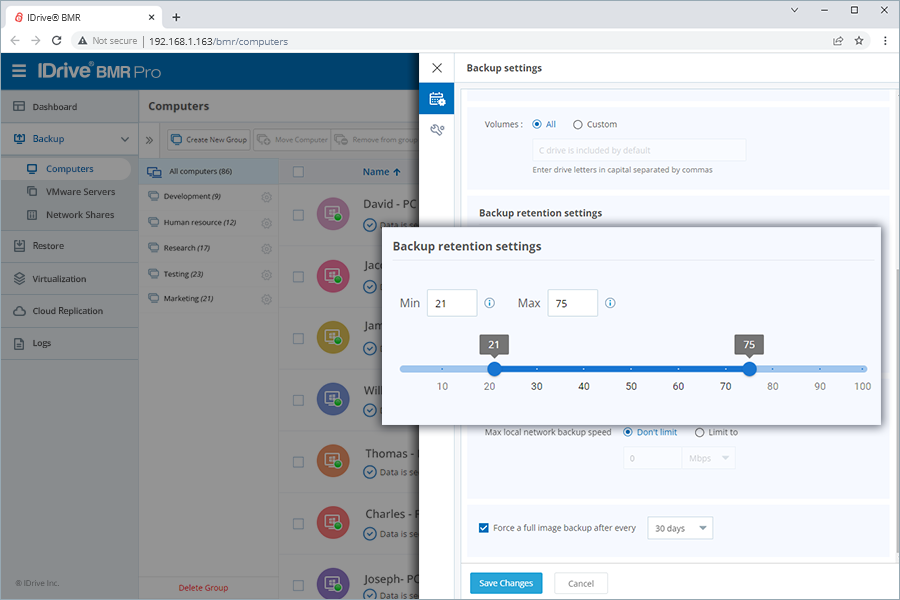Open Network Shares section
This screenshot has height=600, width=900.
pos(80,215)
